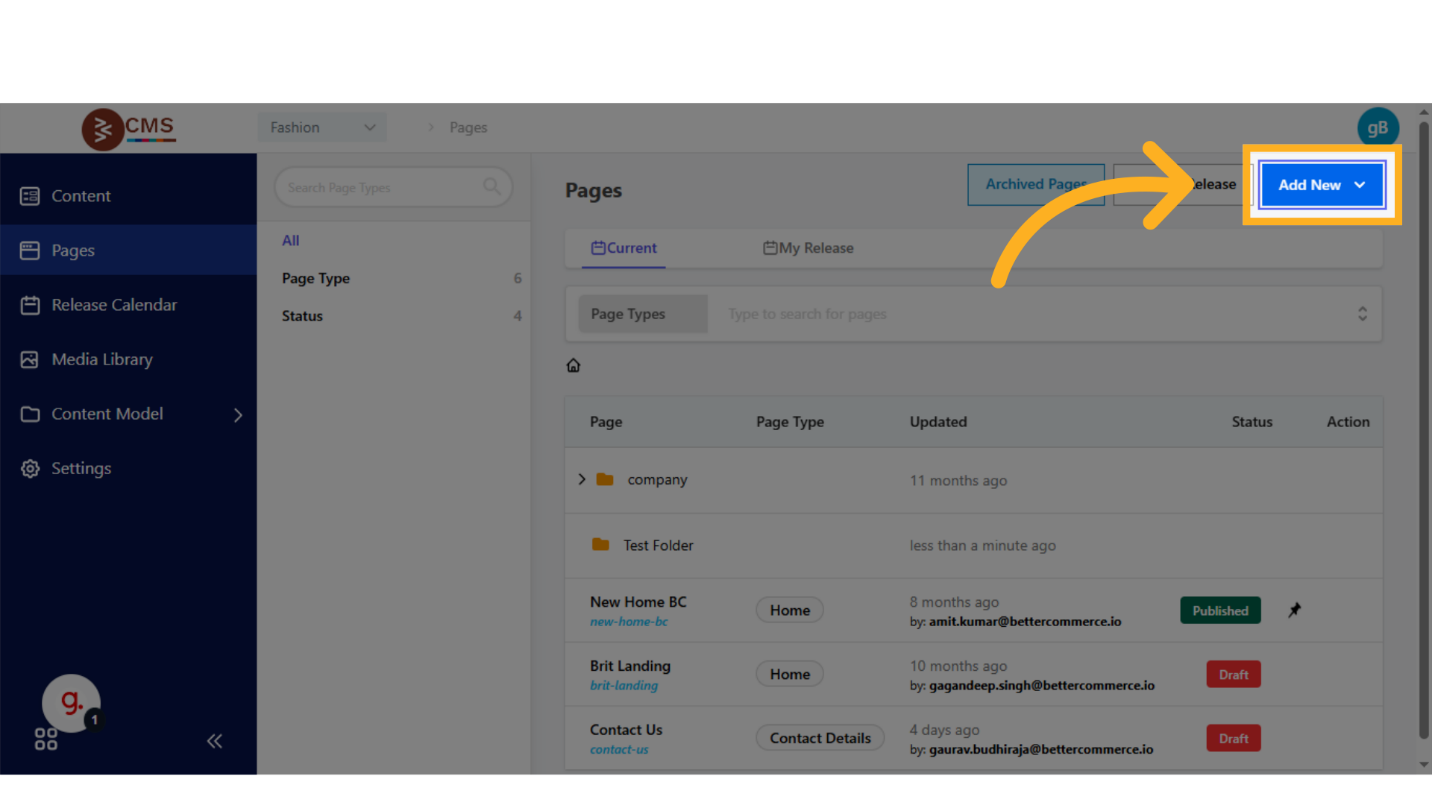Collapse the sidebar with double-chevron icon
Image resolution: width=1432 pixels, height=805 pixels.
(214, 741)
